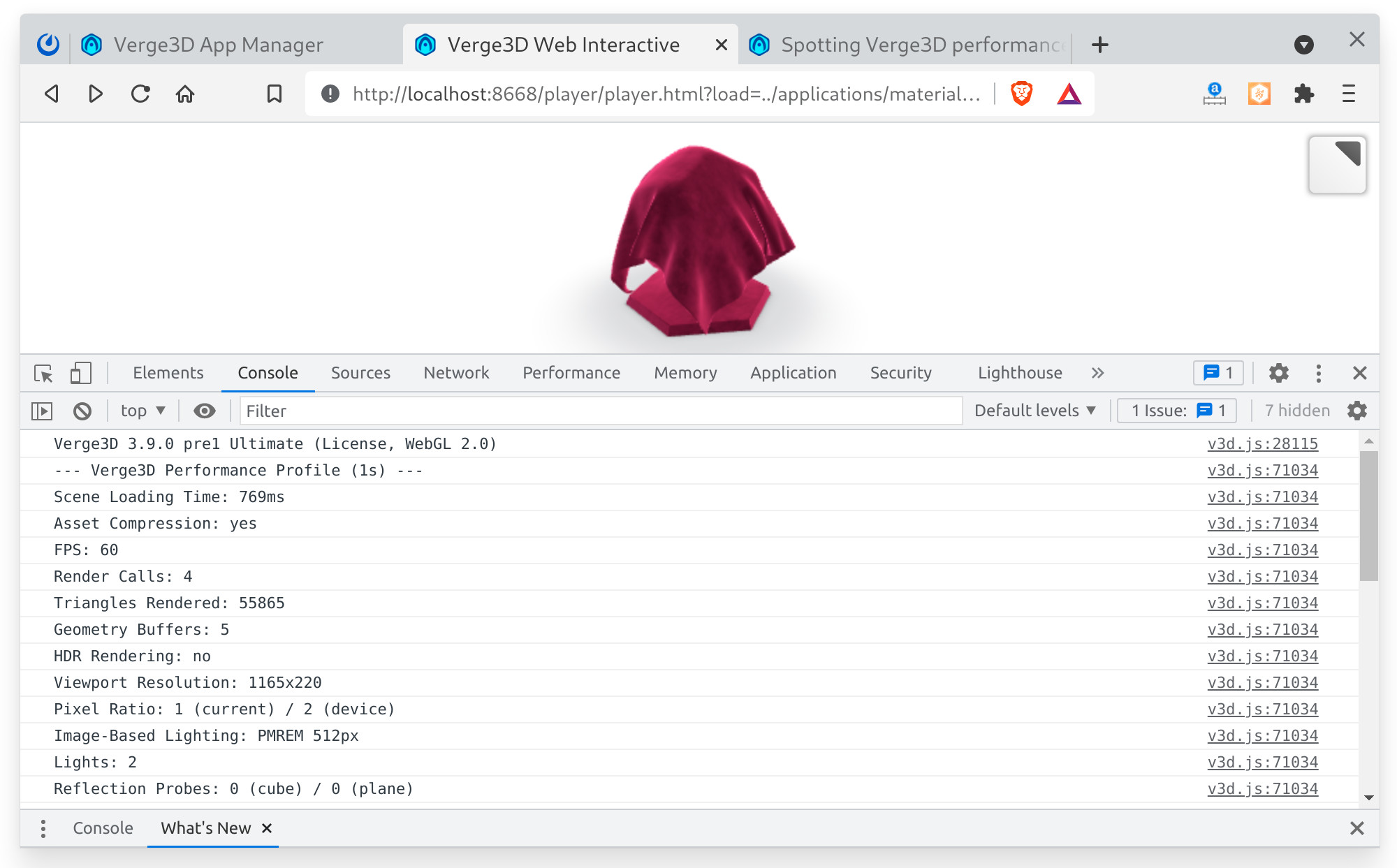
Task: Open the 'top' JavaScript context dropdown
Action: [143, 411]
